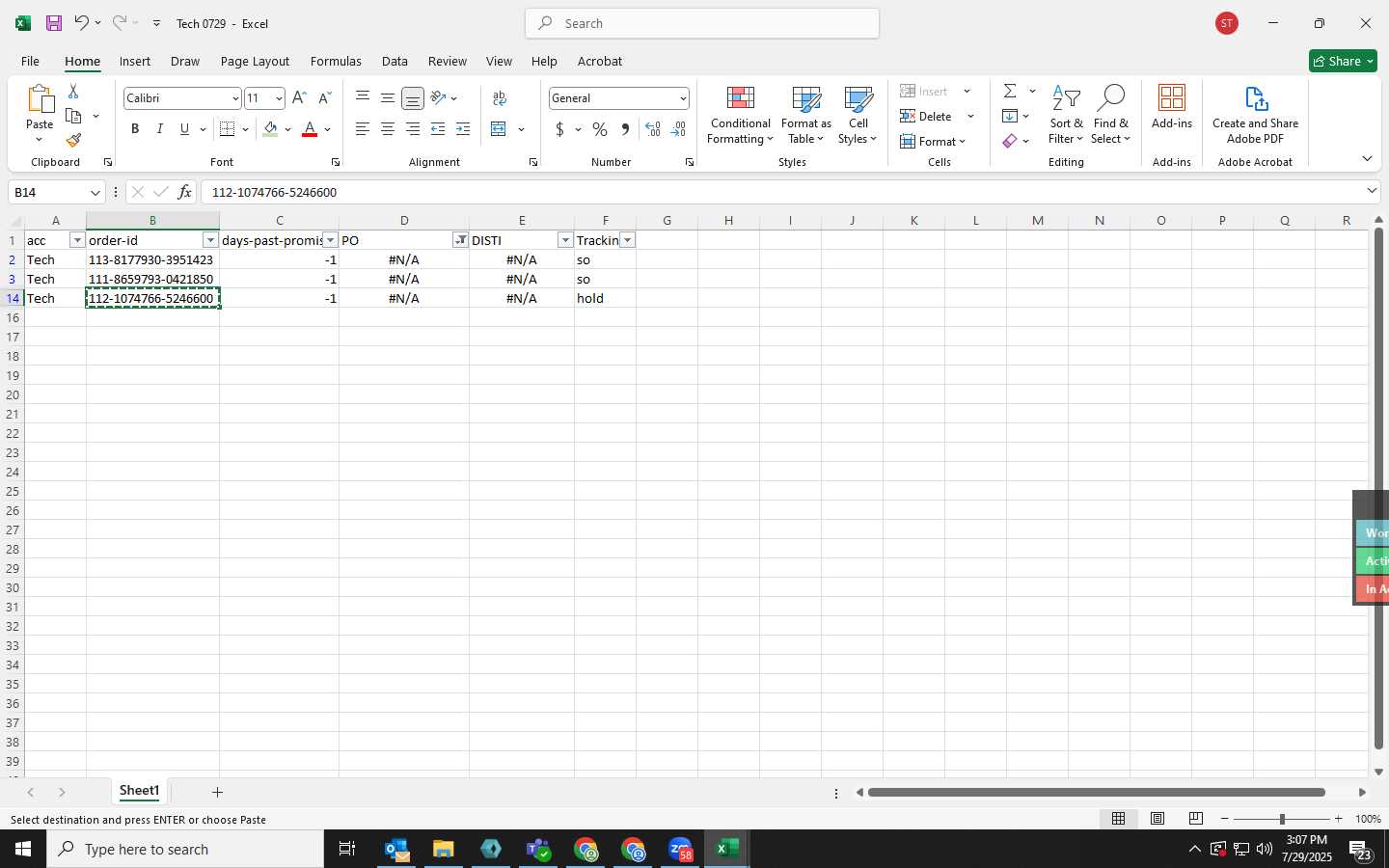
Task: Open filter dropdown for PO column
Action: tap(460, 240)
